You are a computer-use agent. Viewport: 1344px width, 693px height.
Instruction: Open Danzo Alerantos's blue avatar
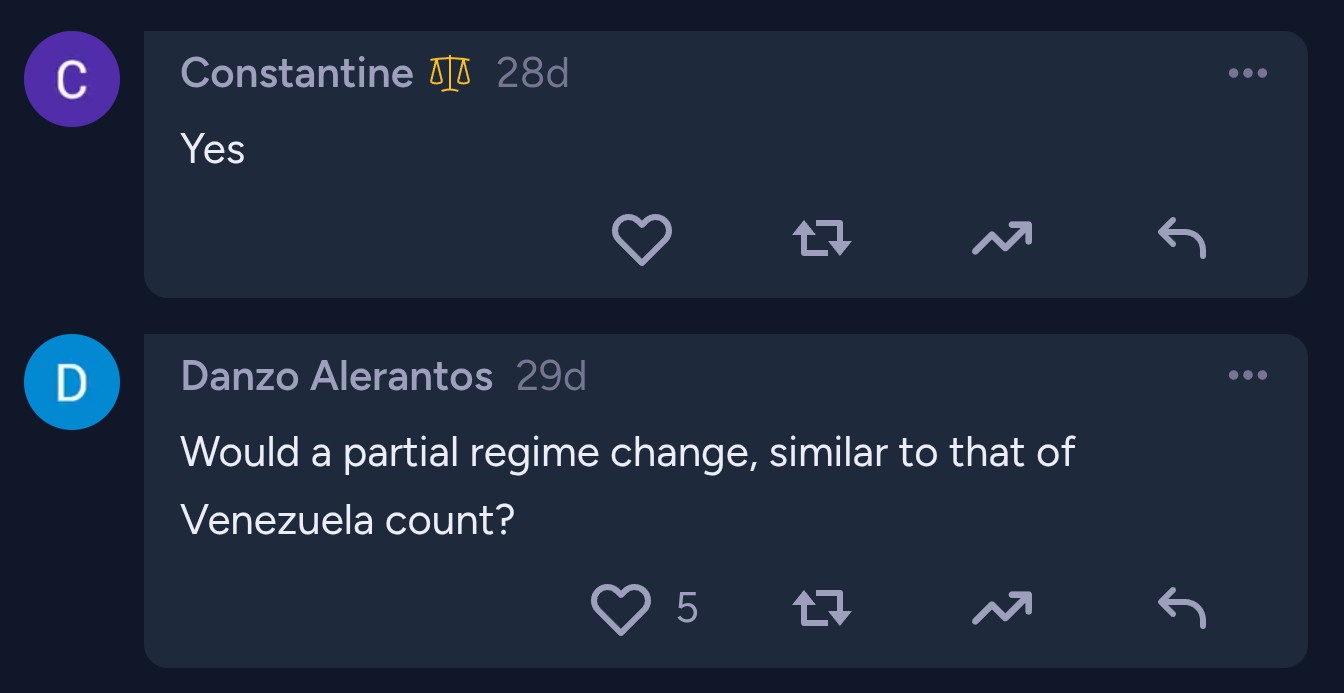pyautogui.click(x=72, y=382)
